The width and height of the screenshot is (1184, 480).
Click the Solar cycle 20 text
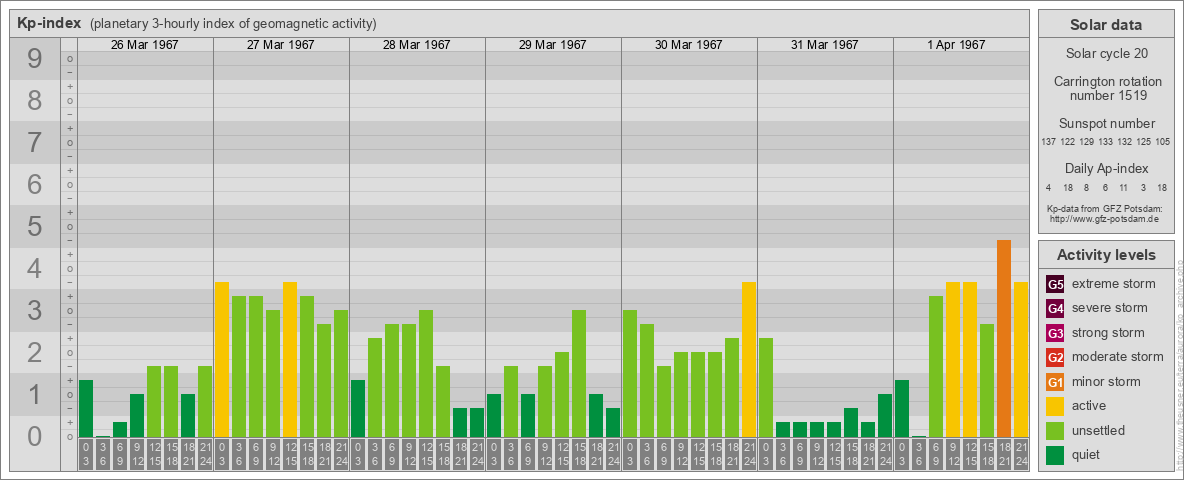pyautogui.click(x=1106, y=54)
